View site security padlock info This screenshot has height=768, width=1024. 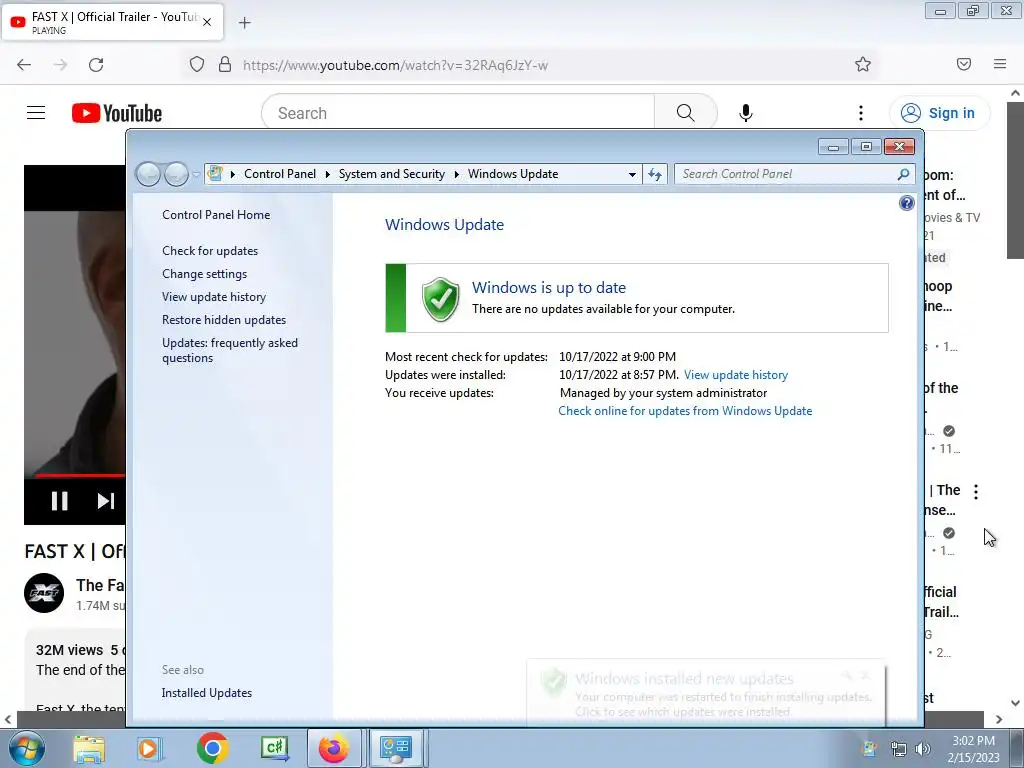pyautogui.click(x=225, y=64)
